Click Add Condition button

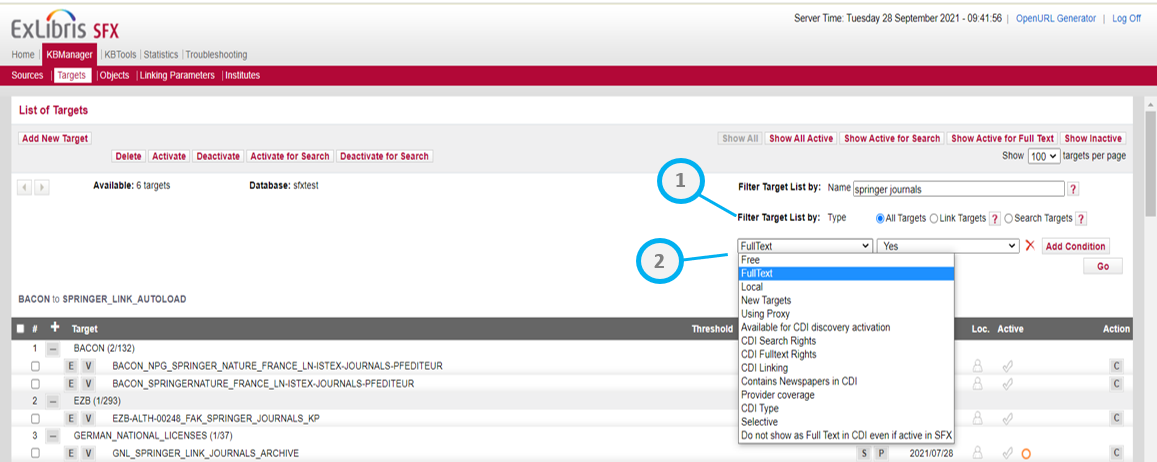coord(1075,246)
